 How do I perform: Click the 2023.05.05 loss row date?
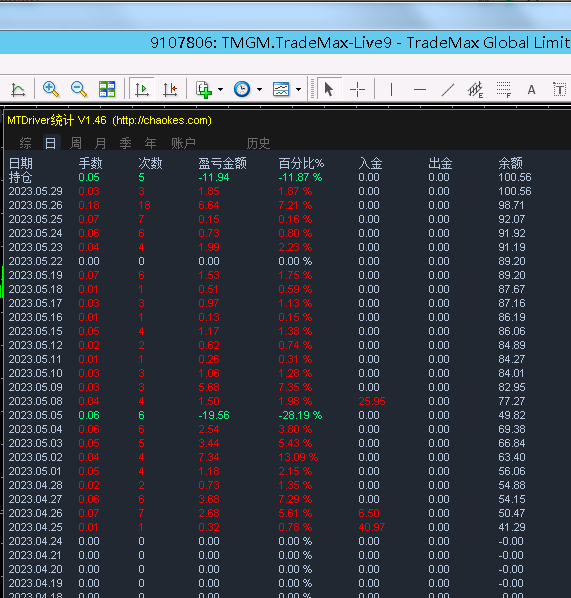pyautogui.click(x=35, y=415)
